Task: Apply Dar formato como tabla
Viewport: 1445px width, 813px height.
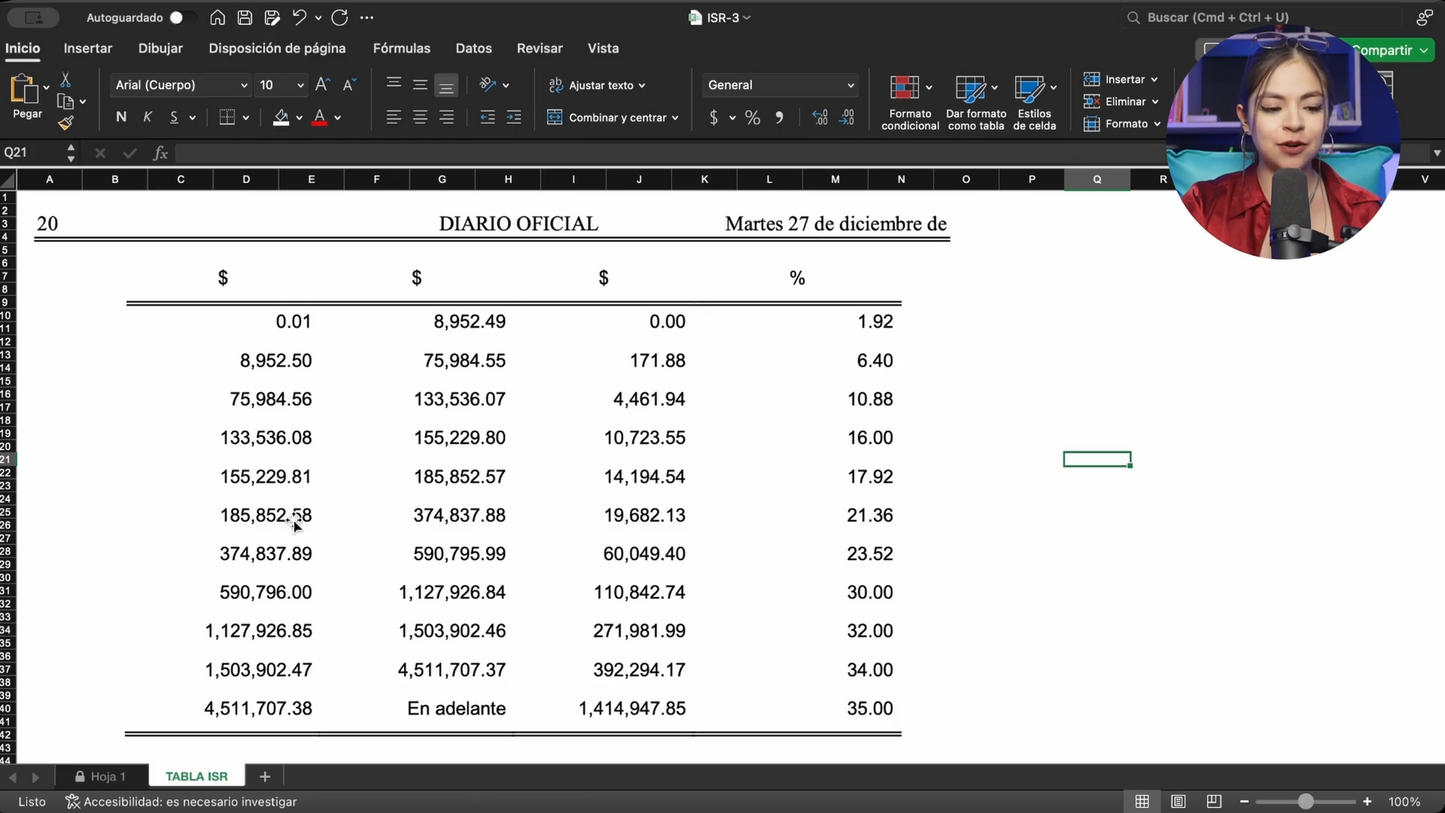Action: (x=975, y=100)
